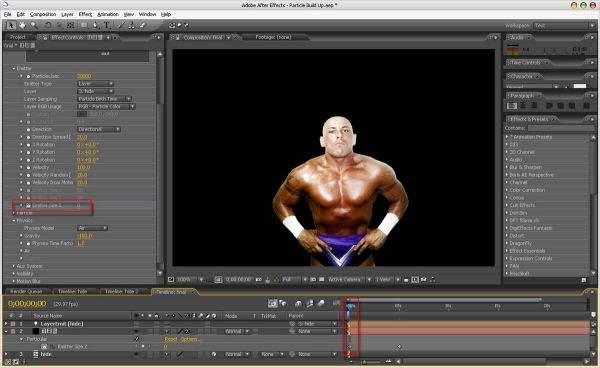Click the always preview icon in viewer
This screenshot has width=600, height=368.
171,280
